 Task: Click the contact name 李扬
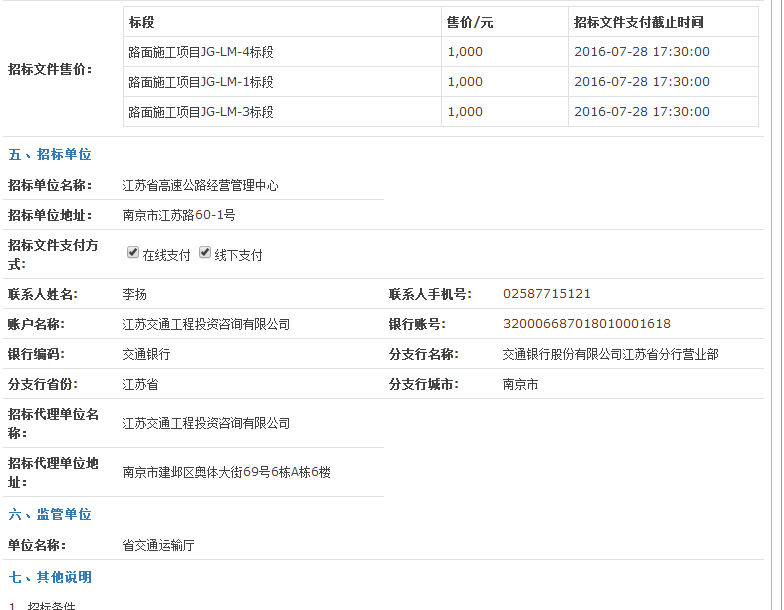pyautogui.click(x=134, y=294)
